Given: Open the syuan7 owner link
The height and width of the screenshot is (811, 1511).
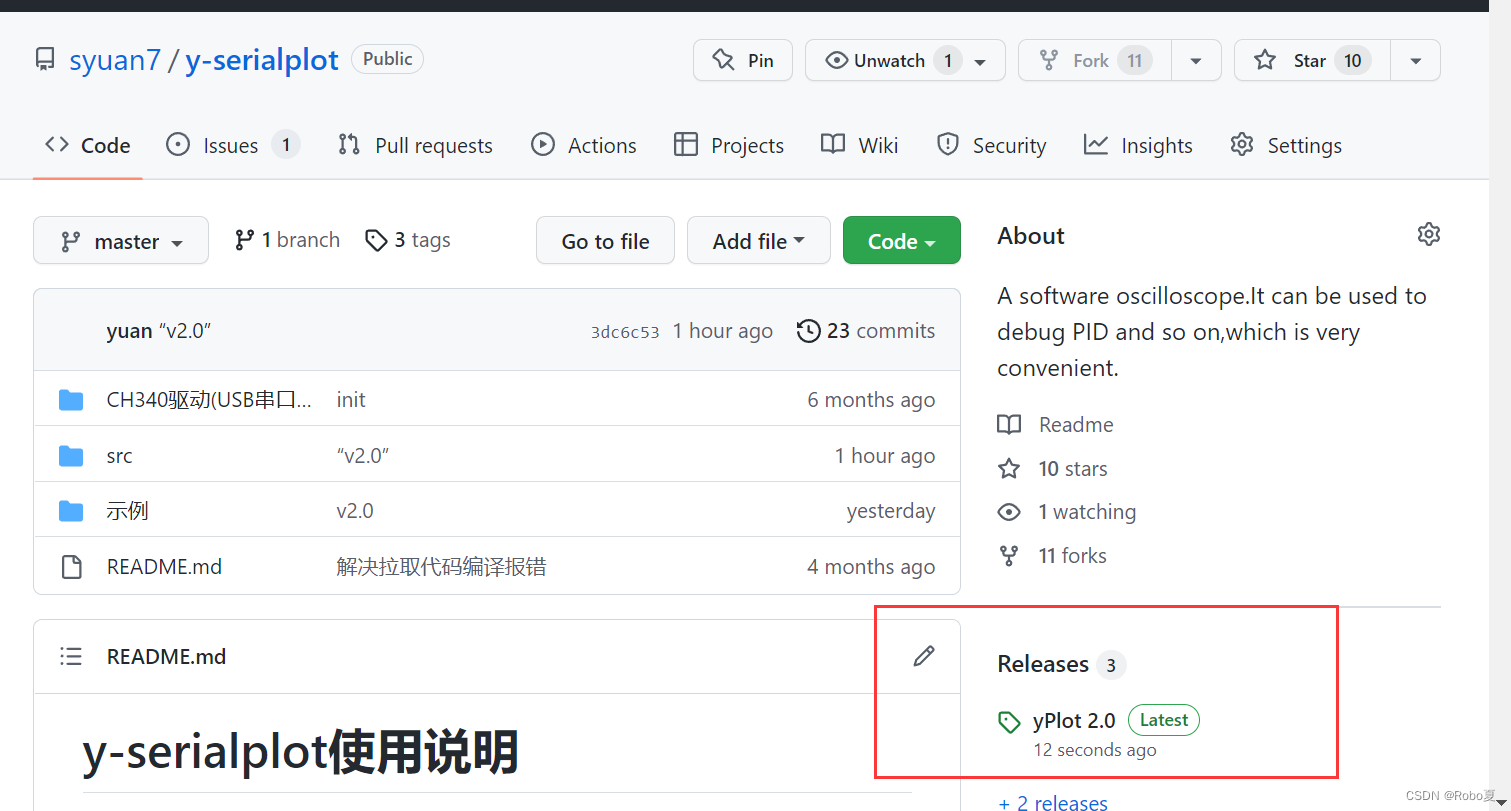Looking at the screenshot, I should (115, 60).
